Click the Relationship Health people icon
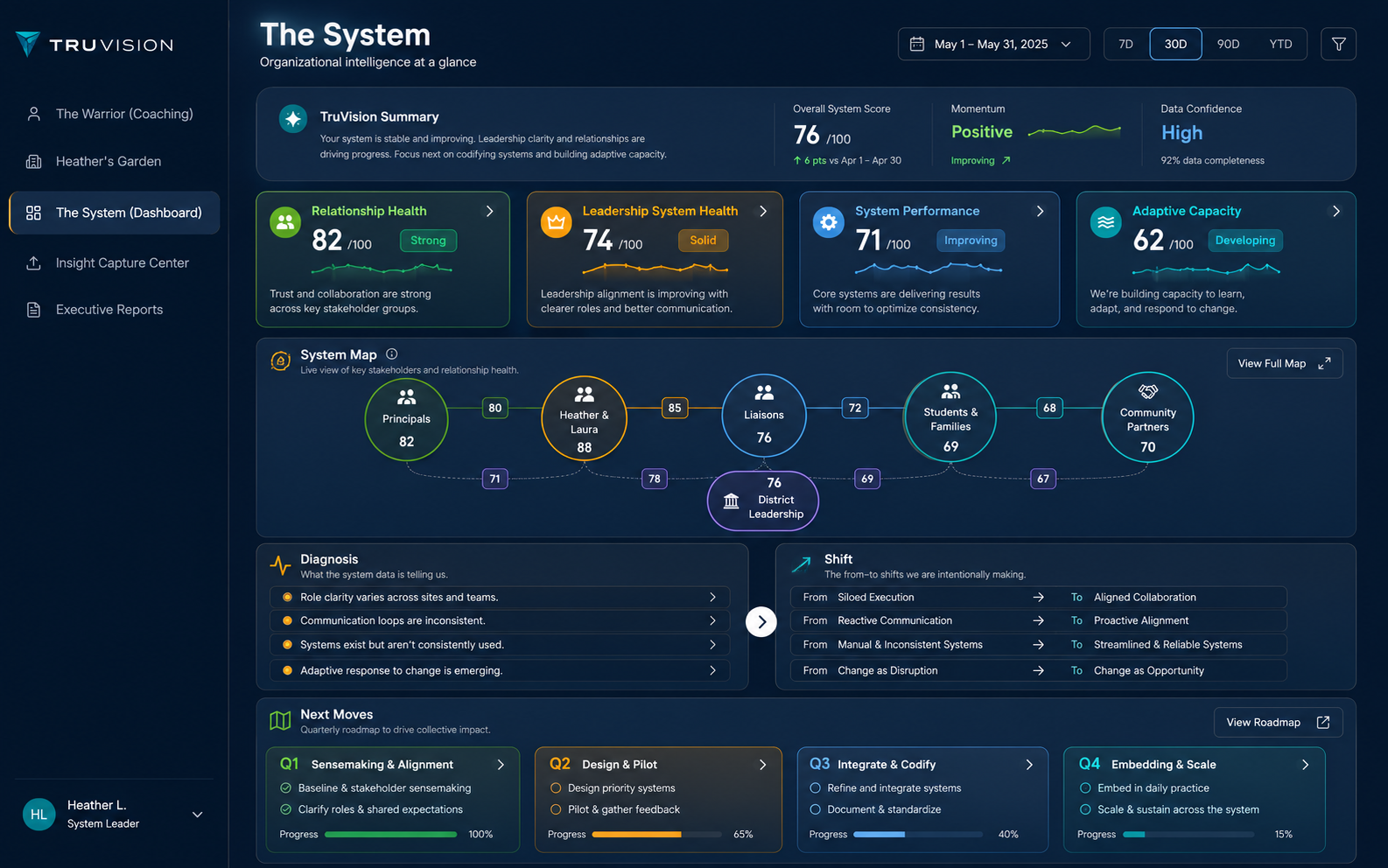 (x=285, y=222)
